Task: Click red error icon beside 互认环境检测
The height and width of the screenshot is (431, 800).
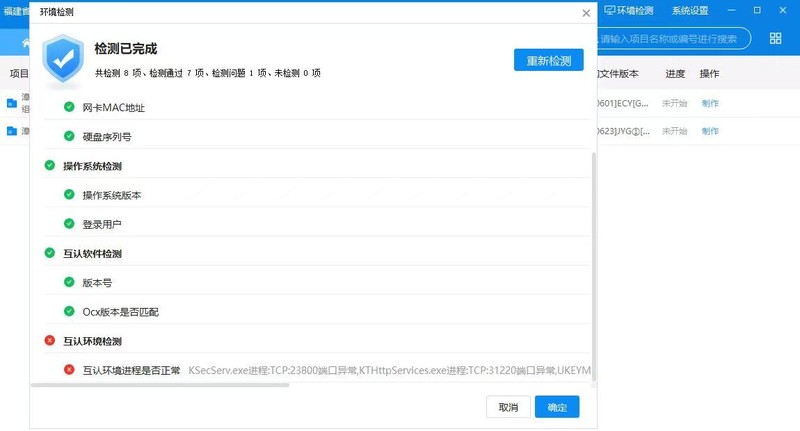Action: 49,340
